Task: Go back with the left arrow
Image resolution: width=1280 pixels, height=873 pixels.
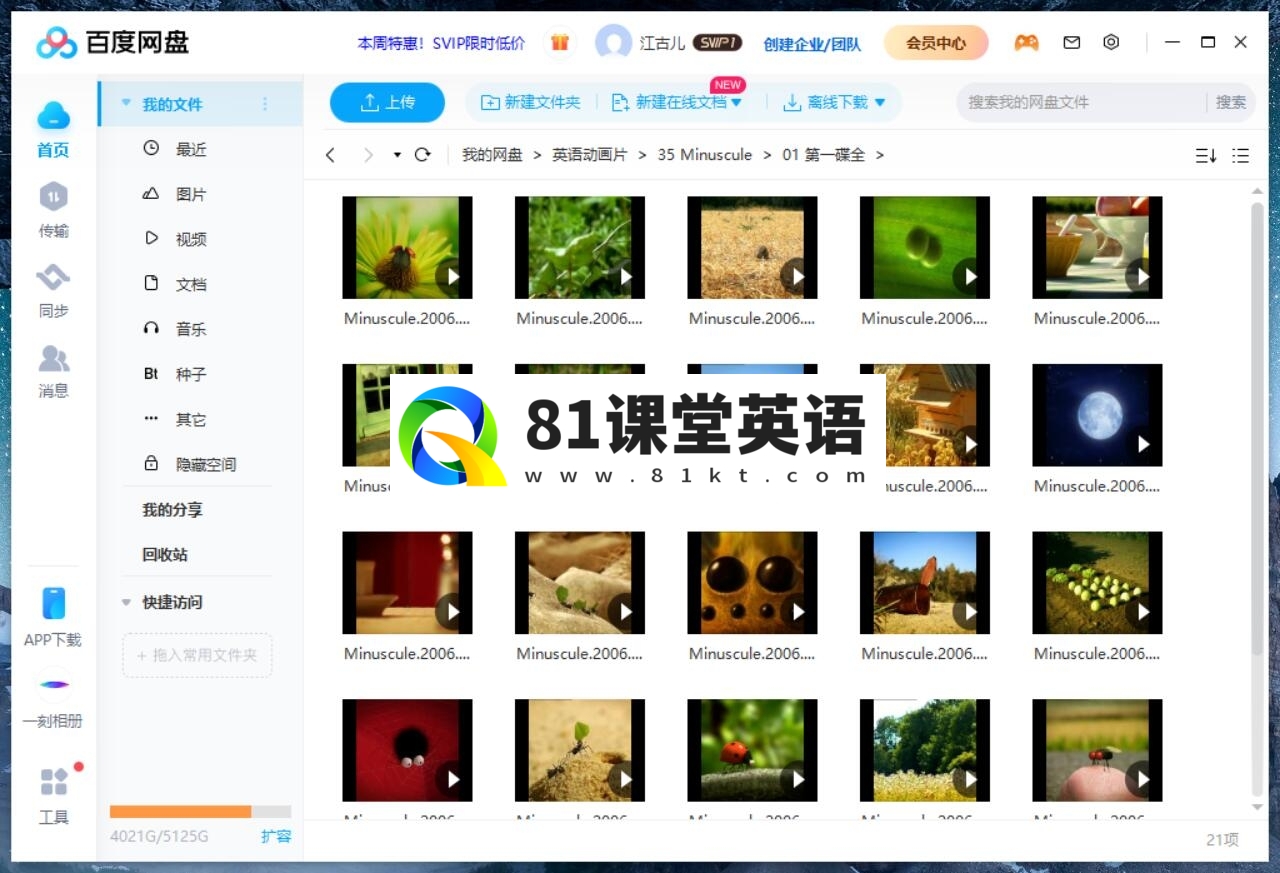Action: [x=331, y=155]
